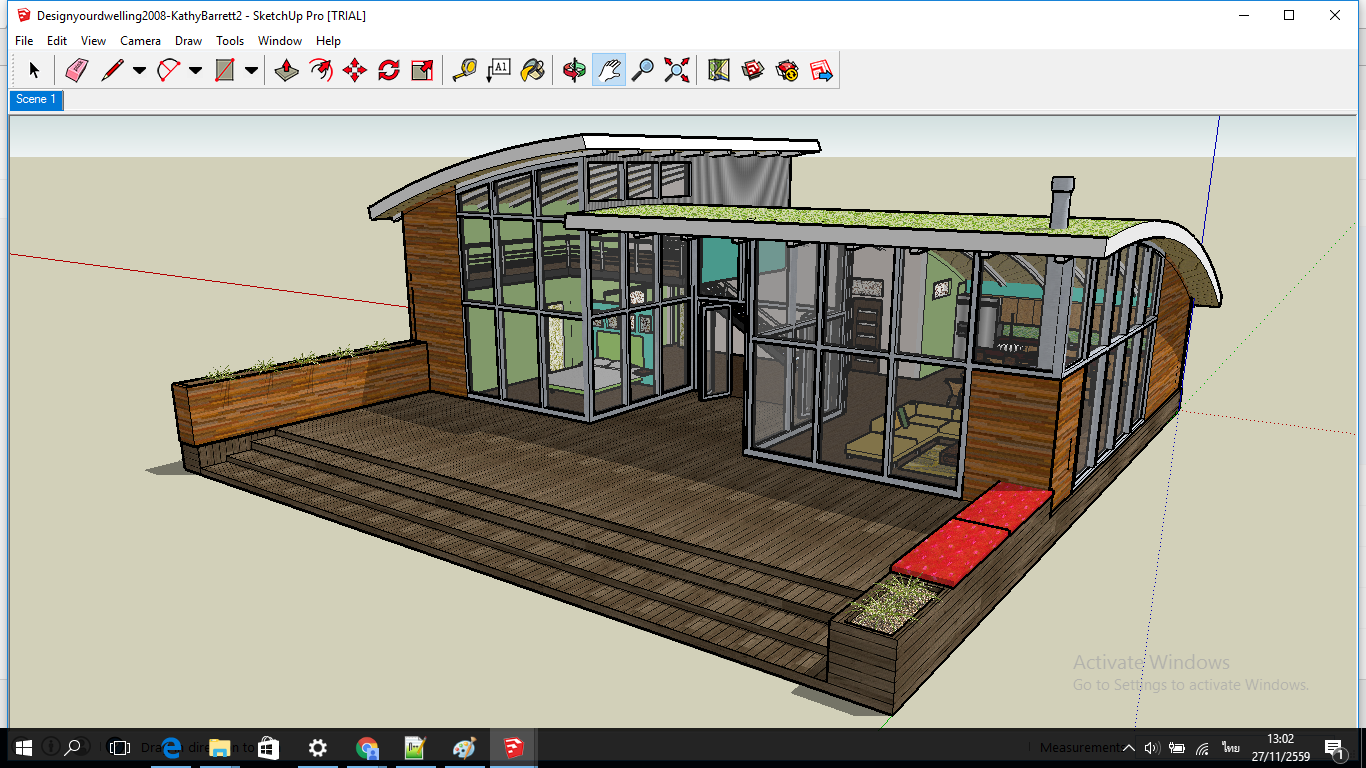This screenshot has height=768, width=1366.
Task: Select the Move tool
Action: click(x=355, y=69)
